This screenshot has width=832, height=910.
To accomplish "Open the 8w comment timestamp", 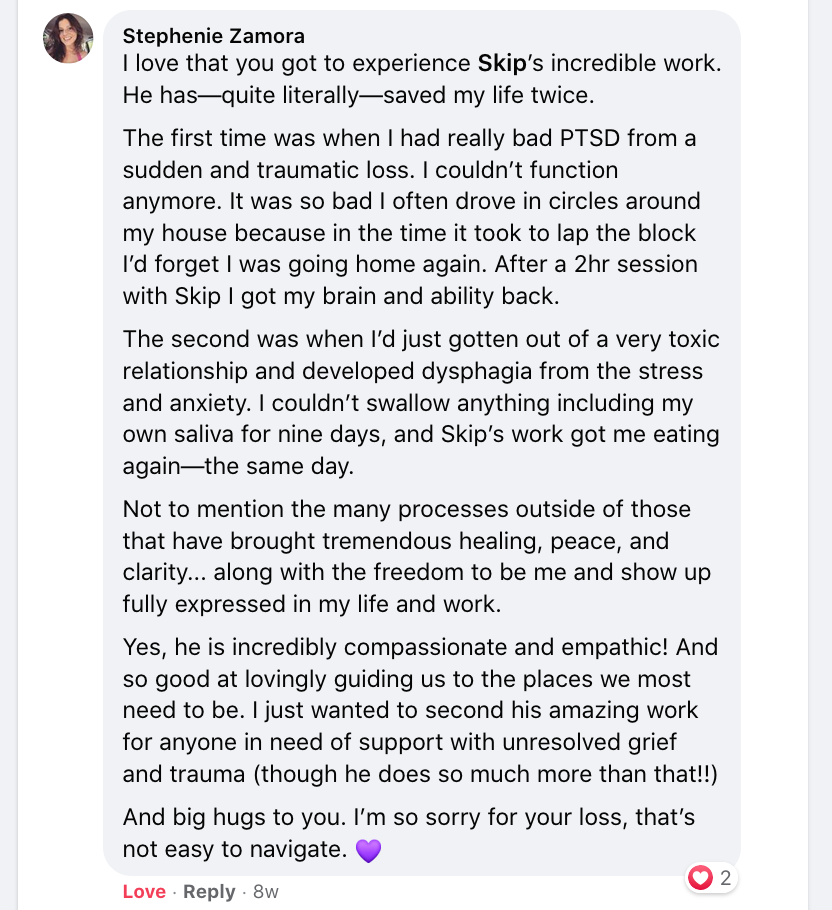I will [x=266, y=891].
